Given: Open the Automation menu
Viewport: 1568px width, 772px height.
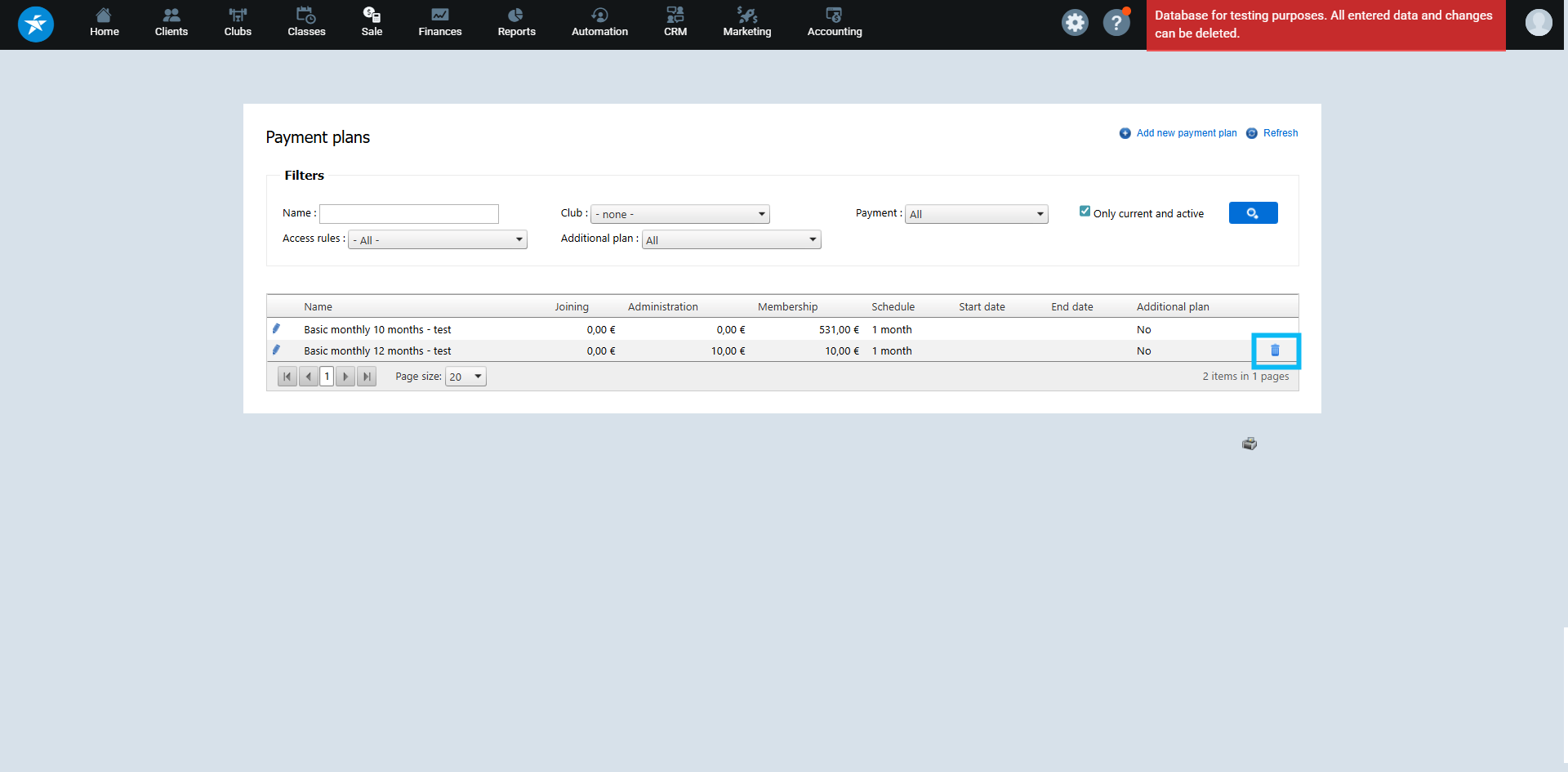Looking at the screenshot, I should tap(599, 23).
